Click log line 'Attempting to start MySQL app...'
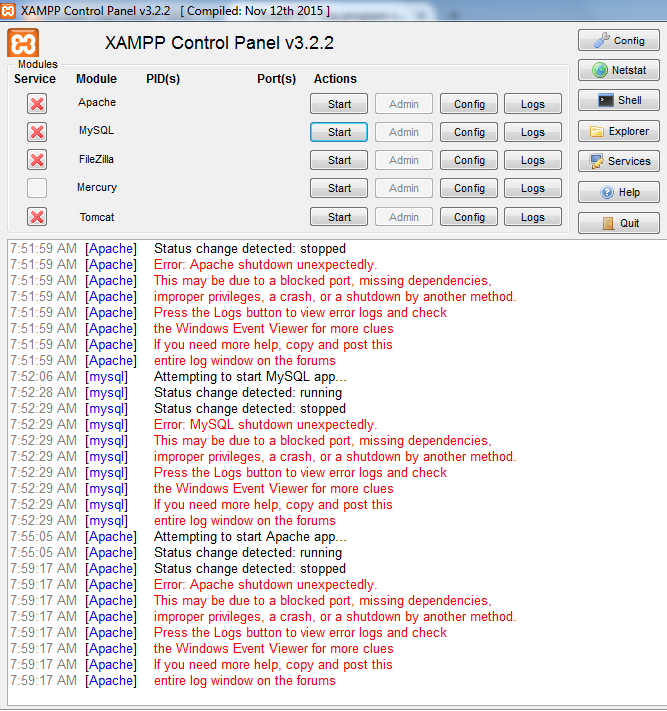667x711 pixels. 250,376
